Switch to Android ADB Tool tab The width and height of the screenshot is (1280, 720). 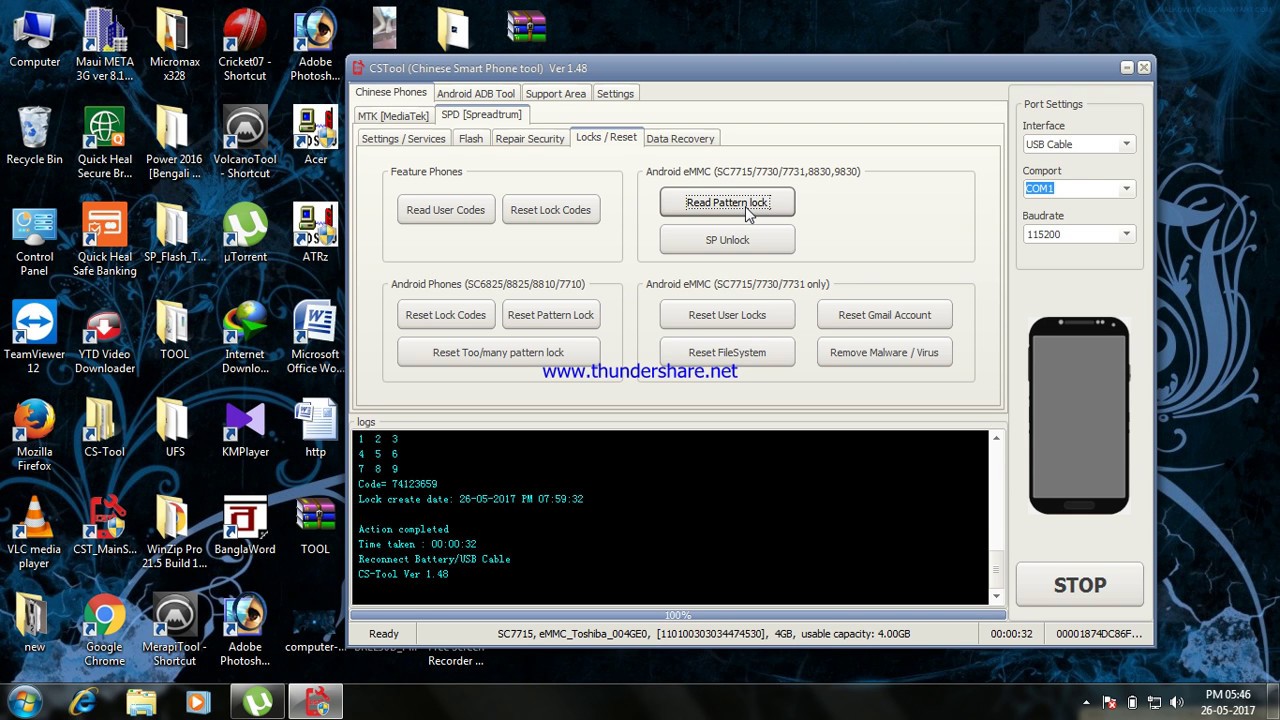pyautogui.click(x=476, y=93)
